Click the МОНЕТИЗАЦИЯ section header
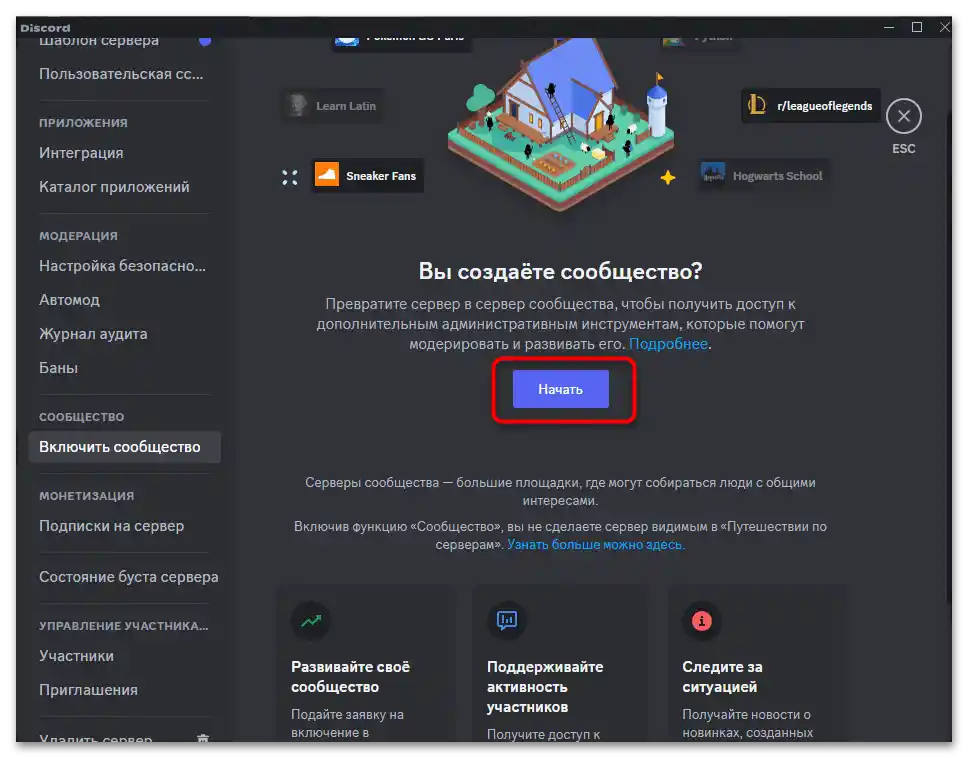Viewport: 968px width, 758px height. (x=86, y=496)
